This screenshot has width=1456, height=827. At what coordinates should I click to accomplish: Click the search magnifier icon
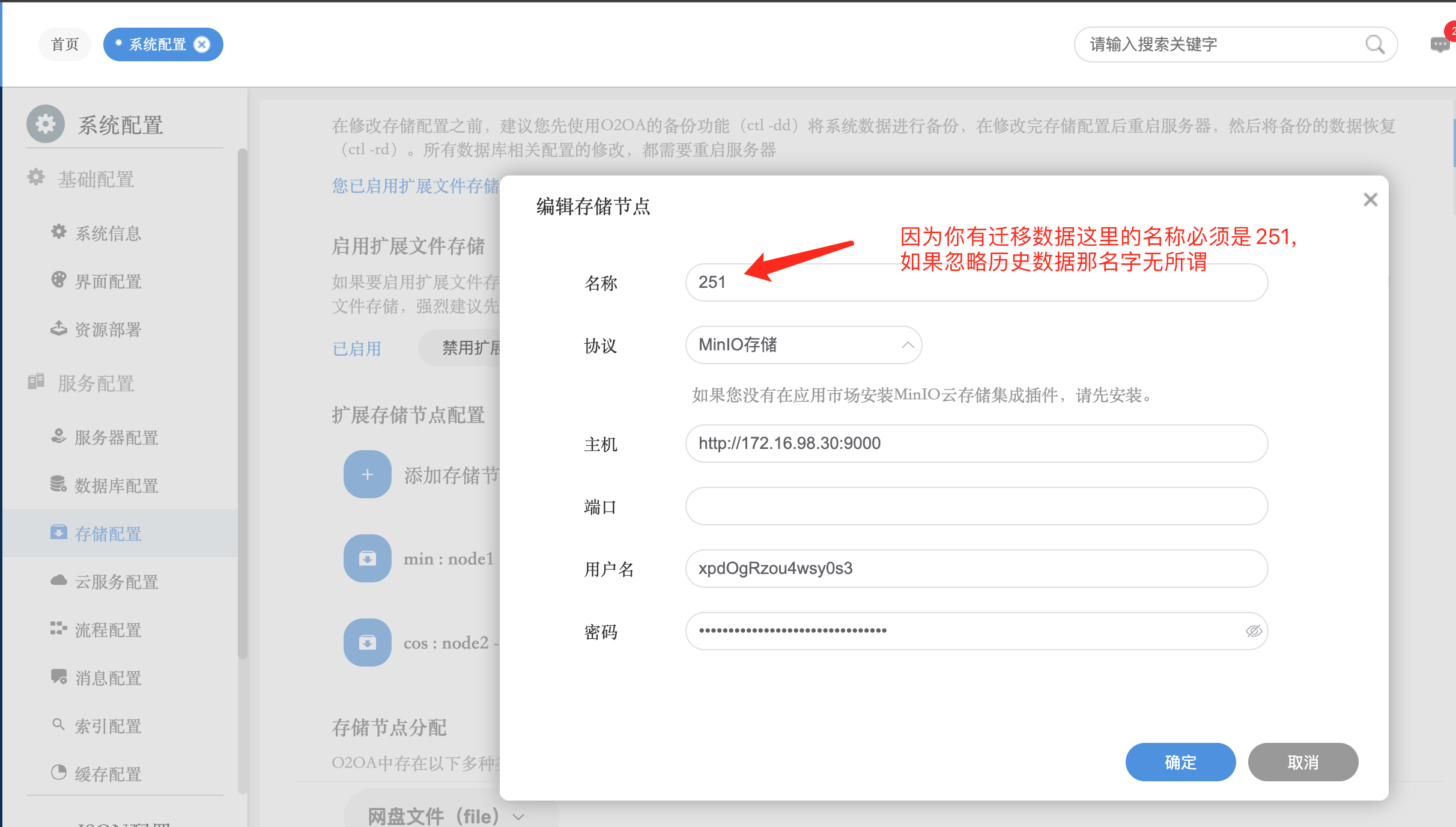pyautogui.click(x=1374, y=44)
